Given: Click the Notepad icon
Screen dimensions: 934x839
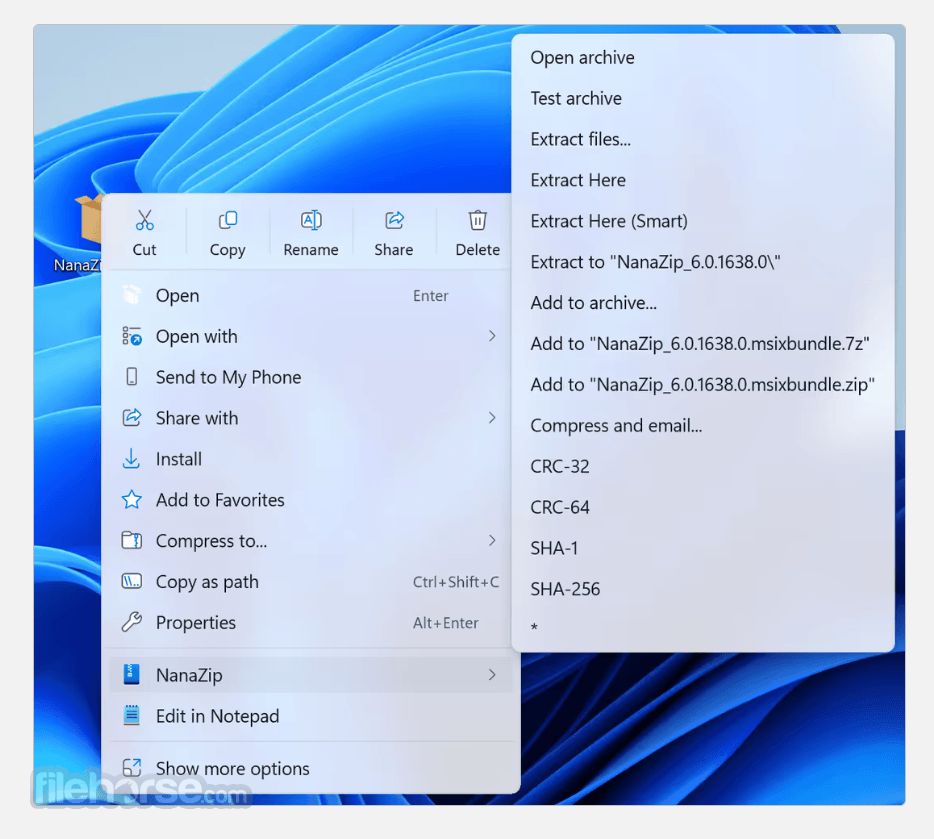Looking at the screenshot, I should click(x=131, y=715).
